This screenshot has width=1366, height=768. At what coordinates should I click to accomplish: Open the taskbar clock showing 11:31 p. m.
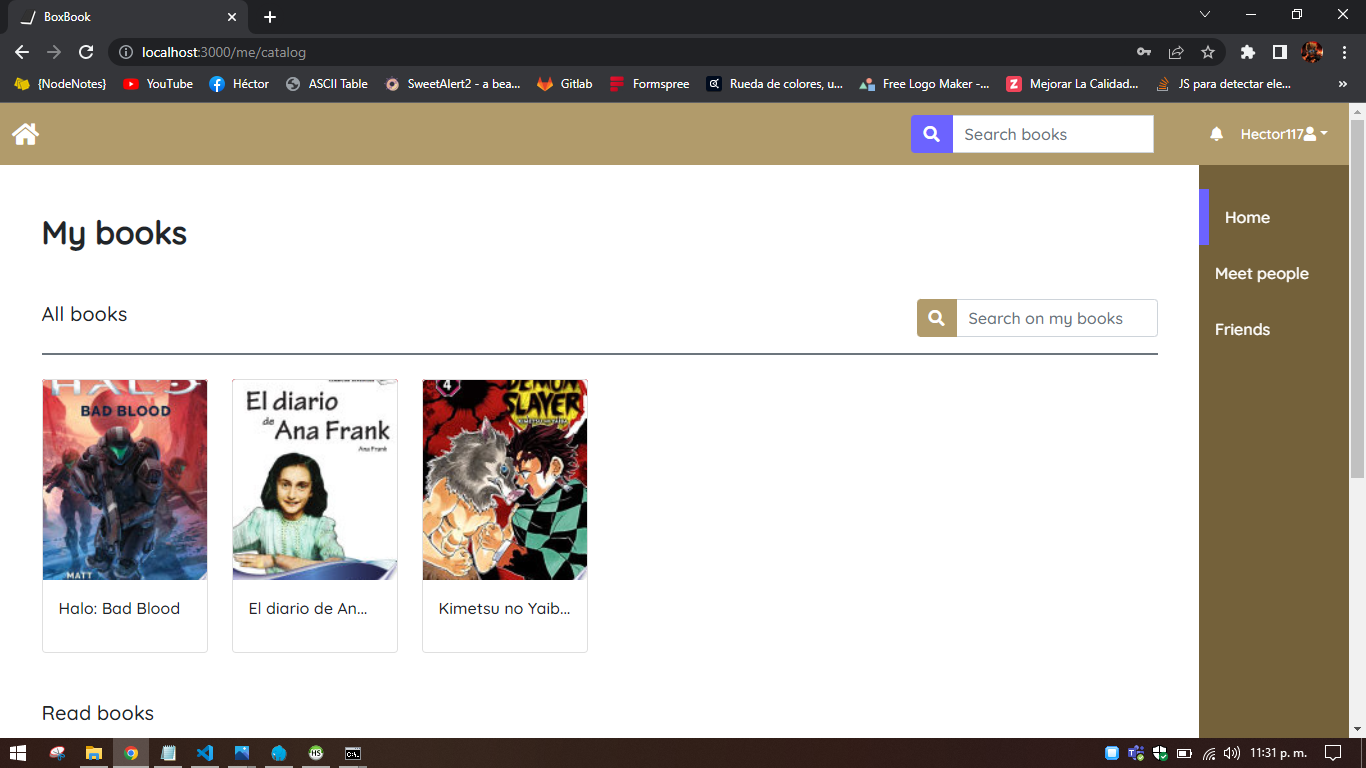(x=1278, y=753)
